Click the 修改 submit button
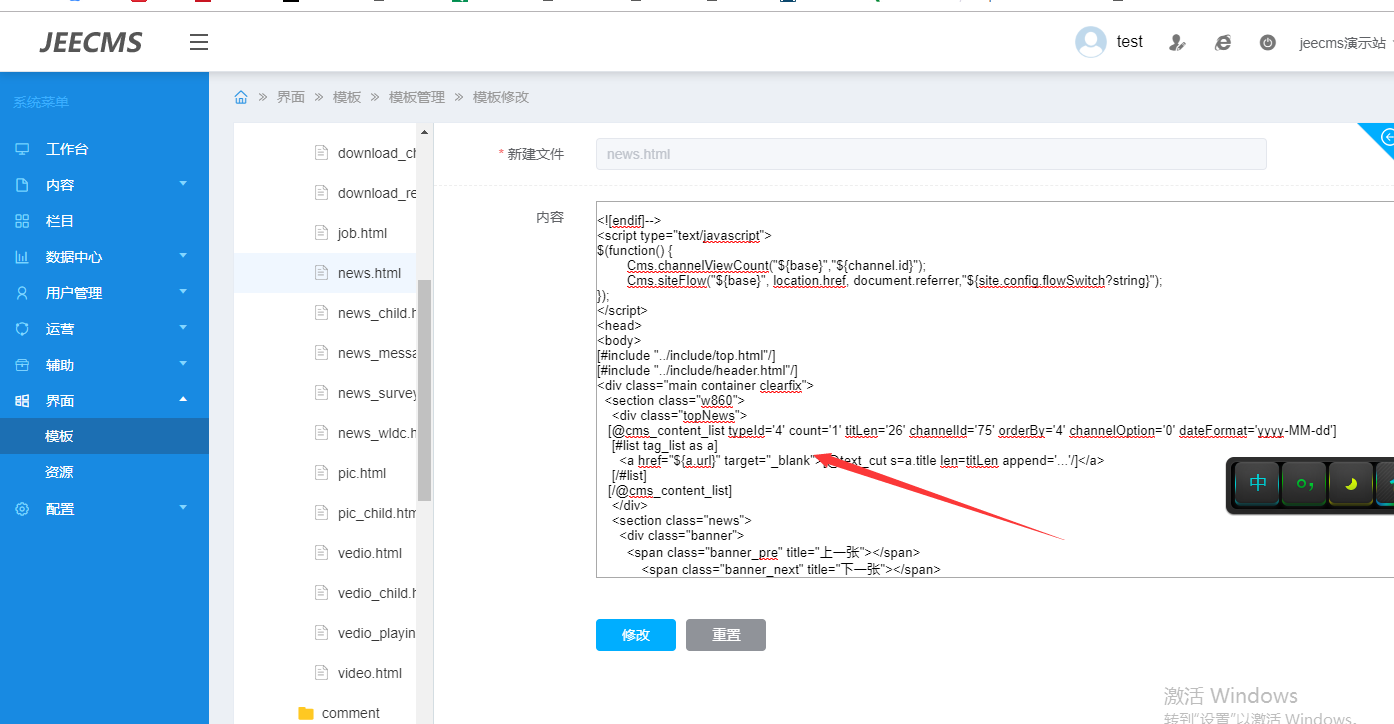 point(635,635)
